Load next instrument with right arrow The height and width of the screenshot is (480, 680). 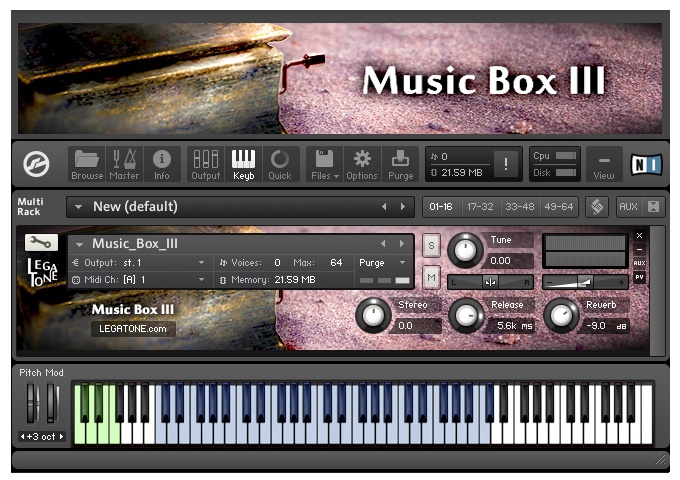(402, 244)
